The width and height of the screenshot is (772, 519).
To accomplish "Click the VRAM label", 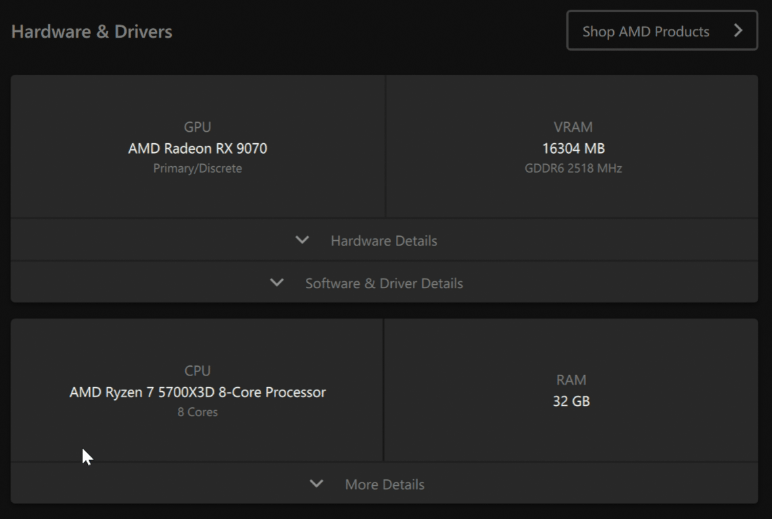I will [573, 127].
